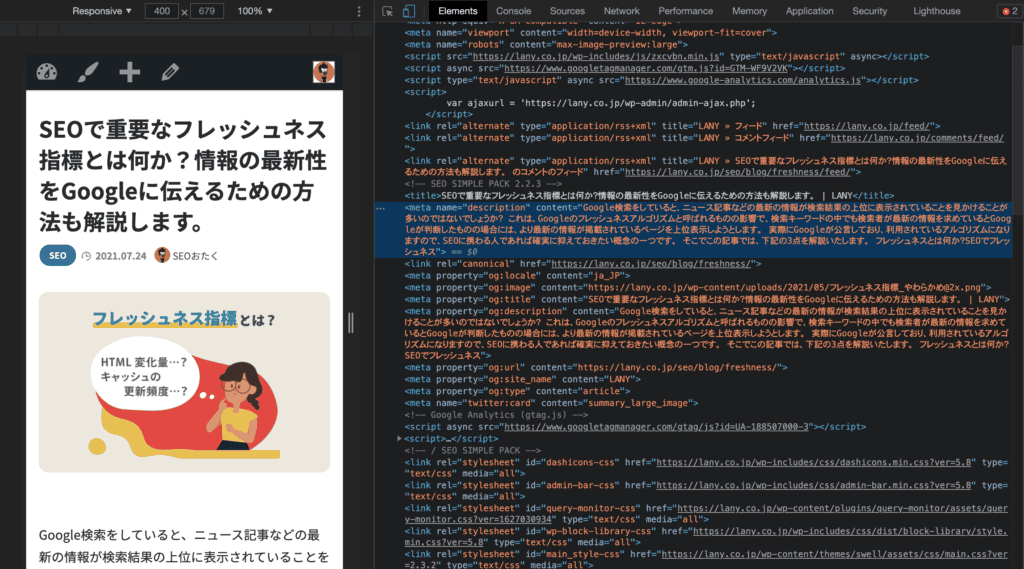Open the admin-bar.min.css stylesheet link

(814, 485)
